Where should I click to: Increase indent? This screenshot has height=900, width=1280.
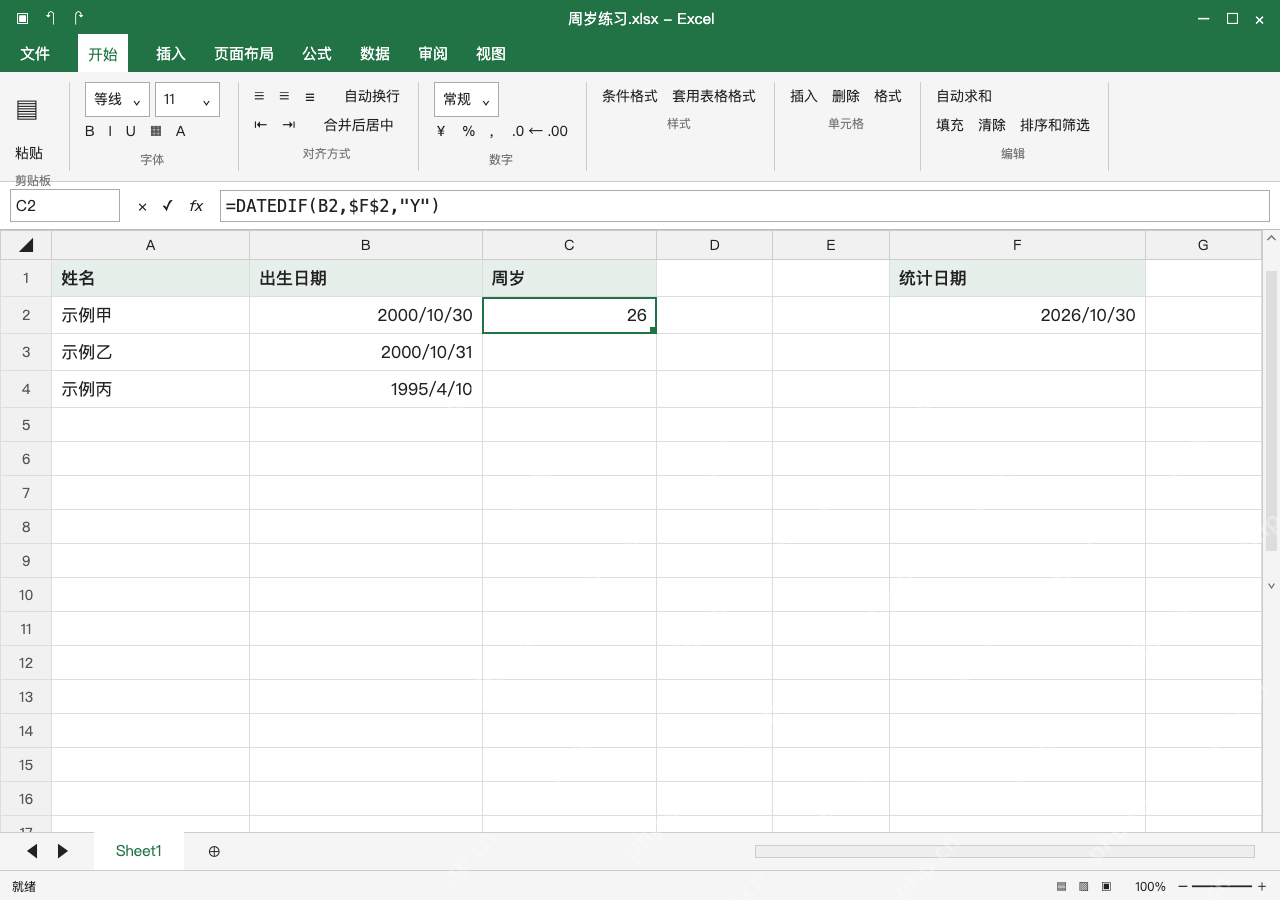coord(289,125)
